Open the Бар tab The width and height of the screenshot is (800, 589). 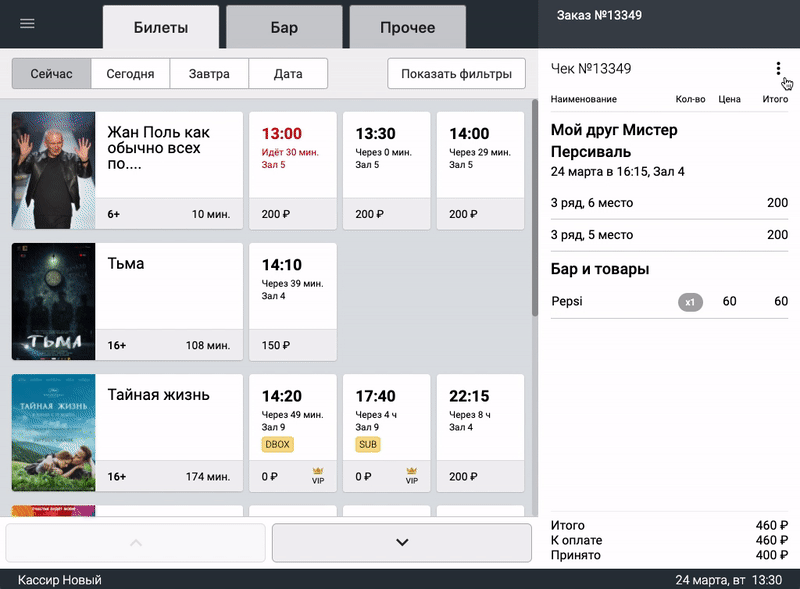coord(284,27)
